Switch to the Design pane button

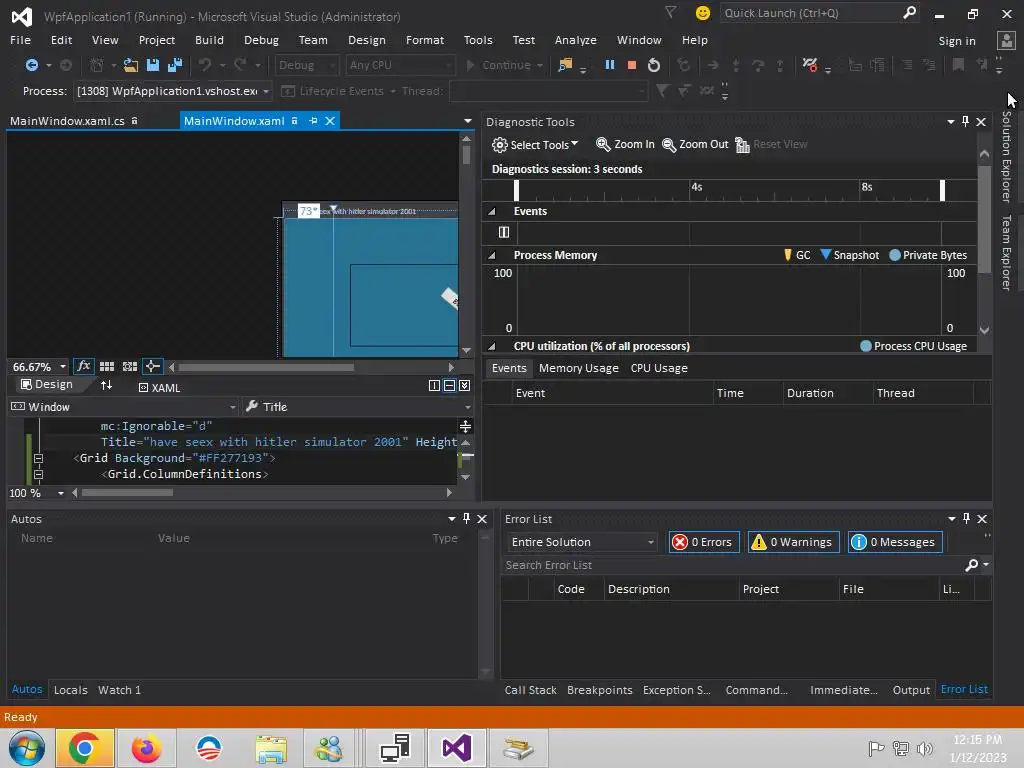point(47,385)
